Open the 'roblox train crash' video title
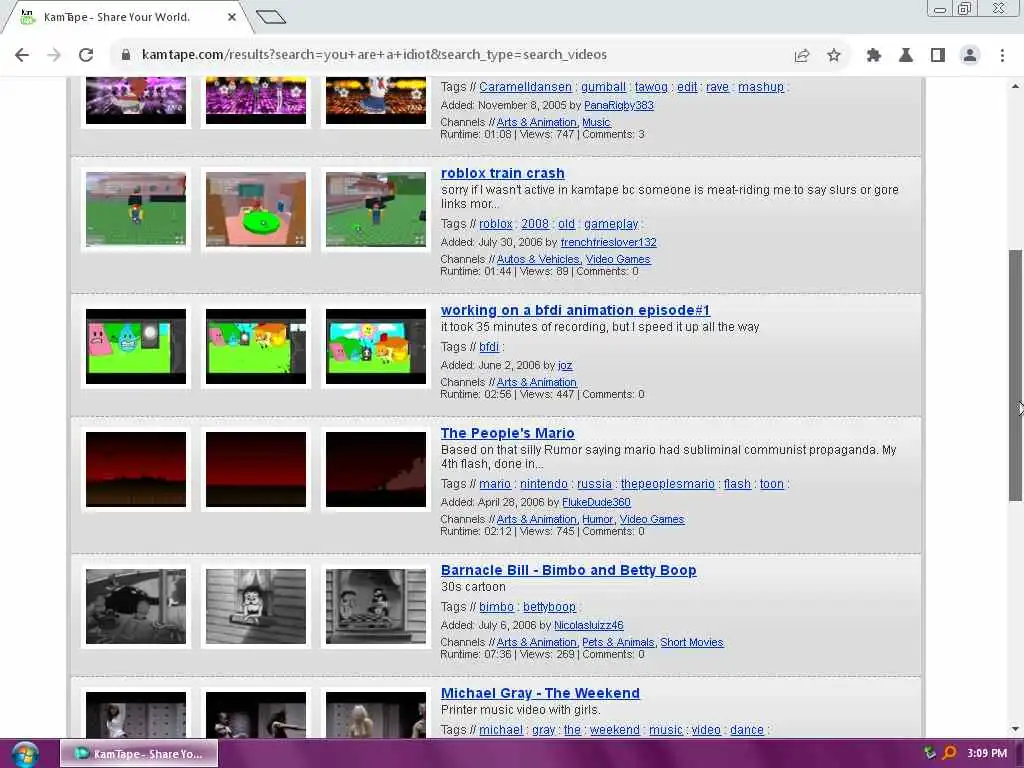Image resolution: width=1024 pixels, height=768 pixels. tap(502, 173)
